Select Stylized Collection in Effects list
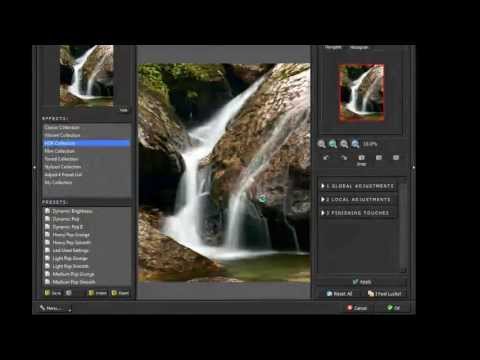 87,167
